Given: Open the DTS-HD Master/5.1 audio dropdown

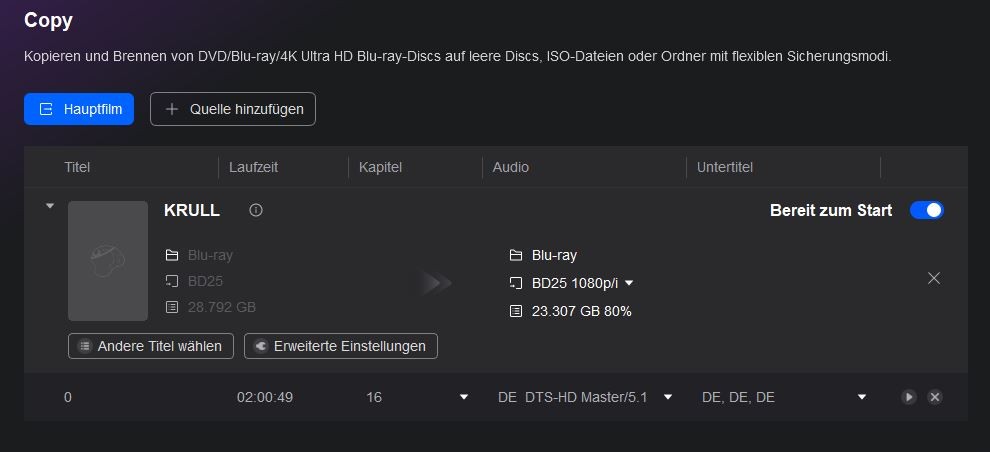Looking at the screenshot, I should [667, 397].
